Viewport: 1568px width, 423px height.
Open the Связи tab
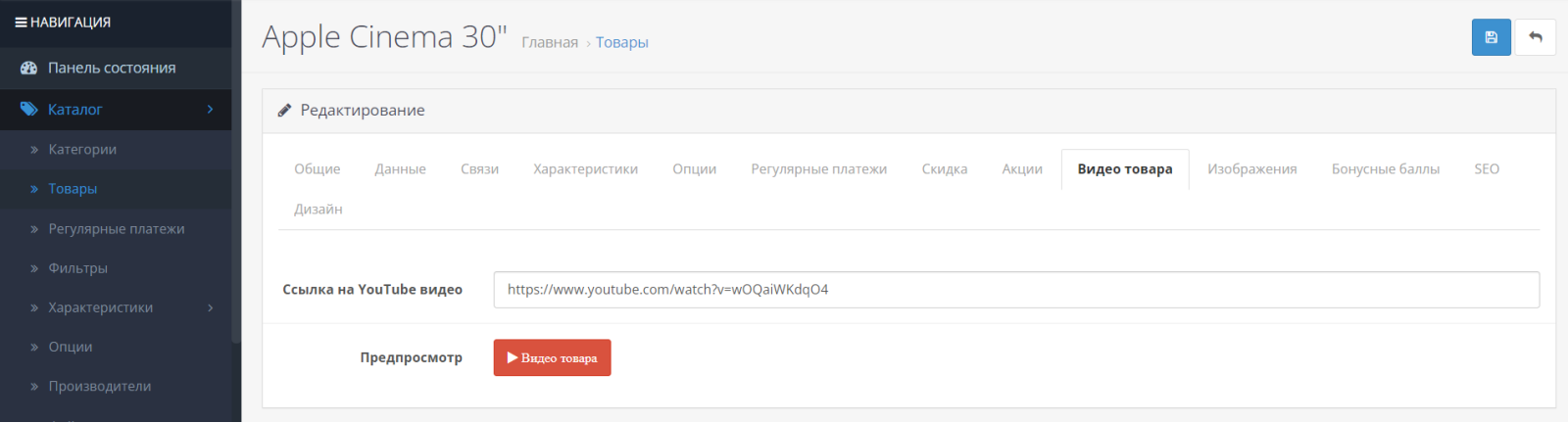(x=479, y=169)
